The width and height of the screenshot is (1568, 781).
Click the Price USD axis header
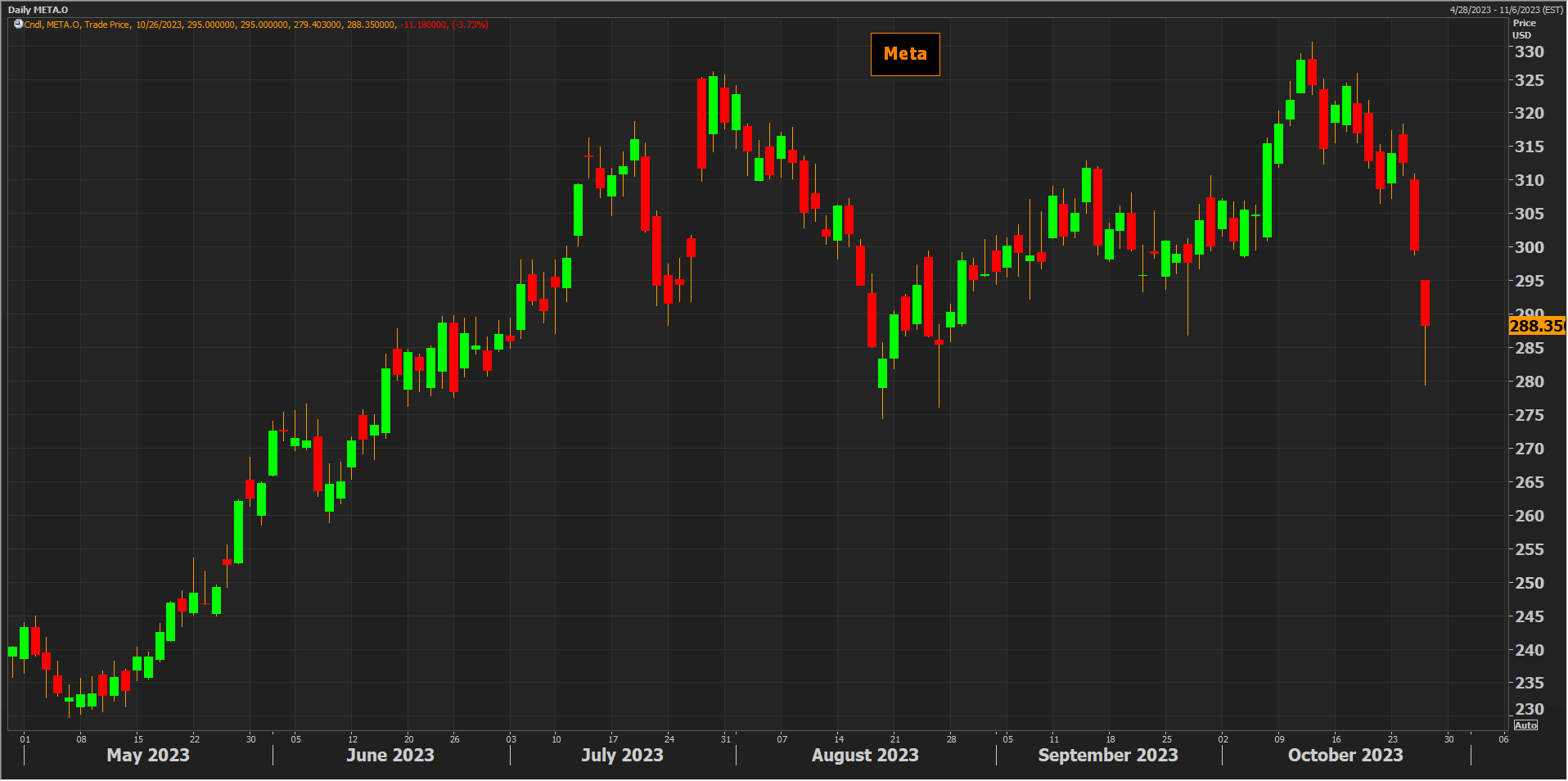[x=1523, y=29]
